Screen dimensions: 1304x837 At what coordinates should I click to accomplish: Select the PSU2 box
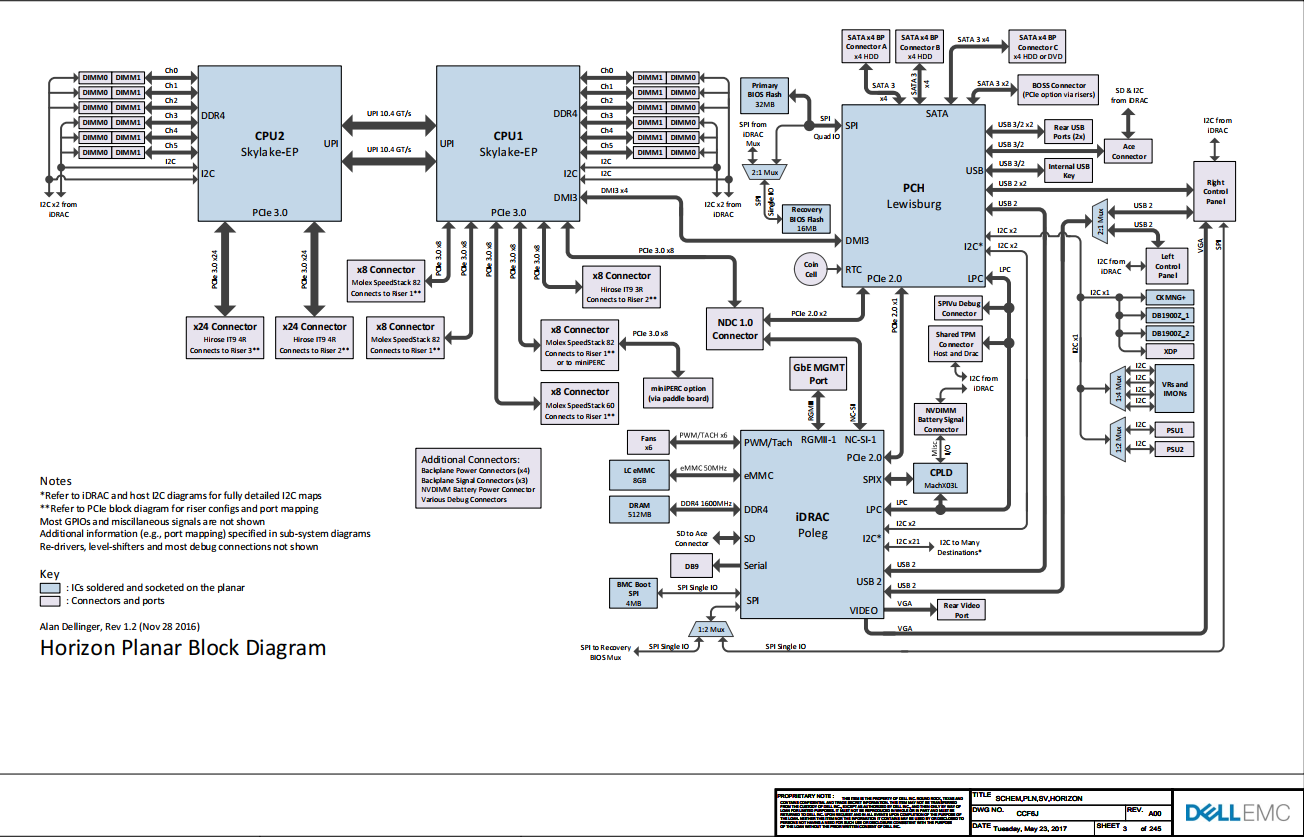tap(1175, 450)
